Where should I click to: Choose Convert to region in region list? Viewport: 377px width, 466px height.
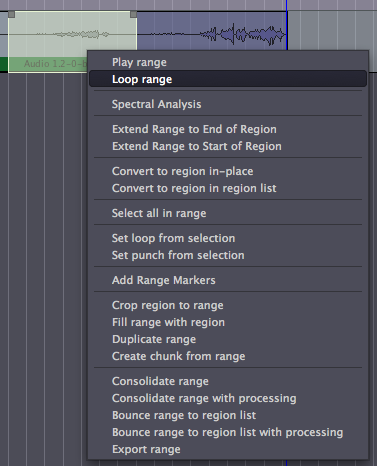228,188
